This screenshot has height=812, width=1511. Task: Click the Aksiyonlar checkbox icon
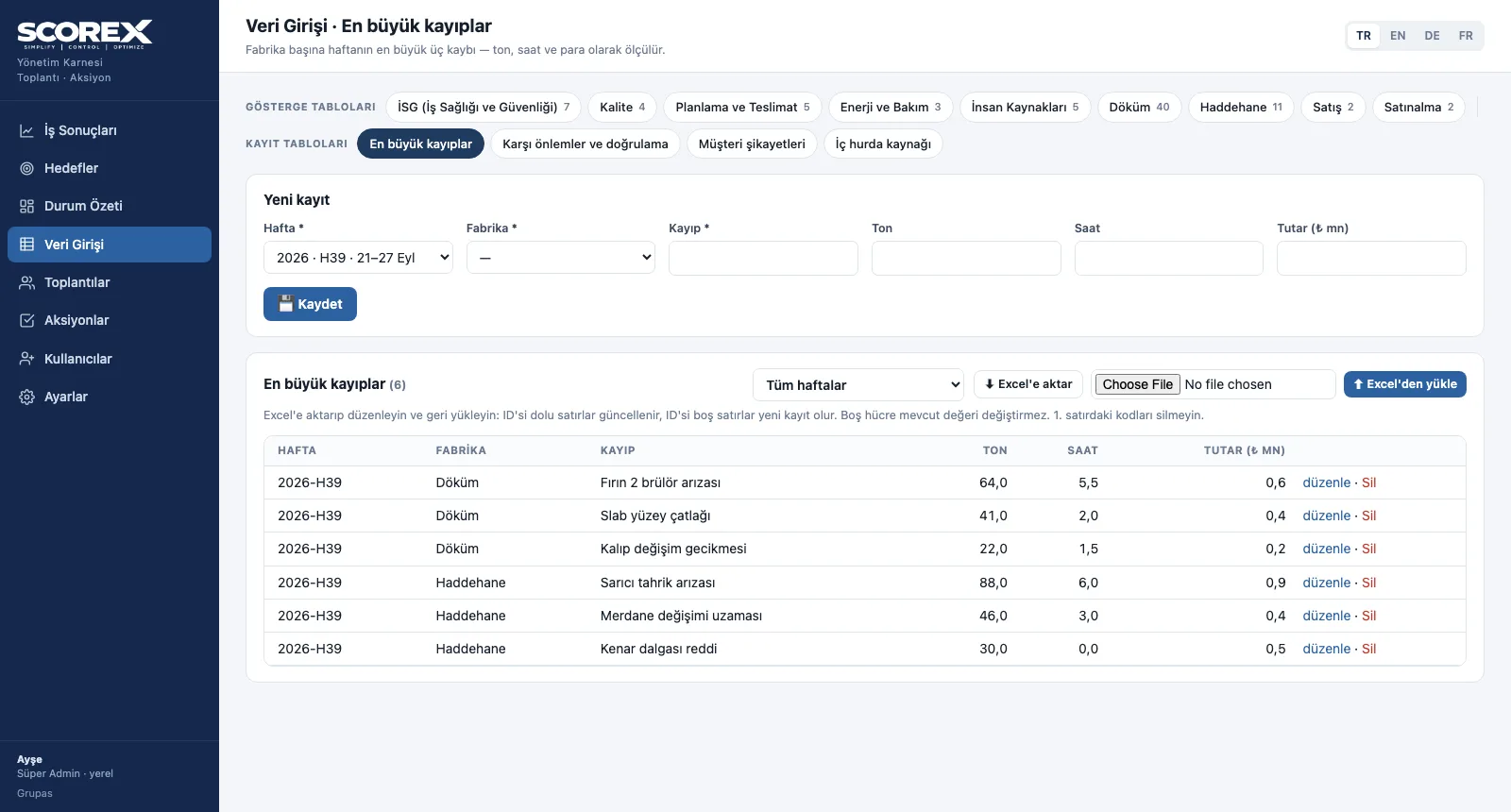click(x=27, y=320)
